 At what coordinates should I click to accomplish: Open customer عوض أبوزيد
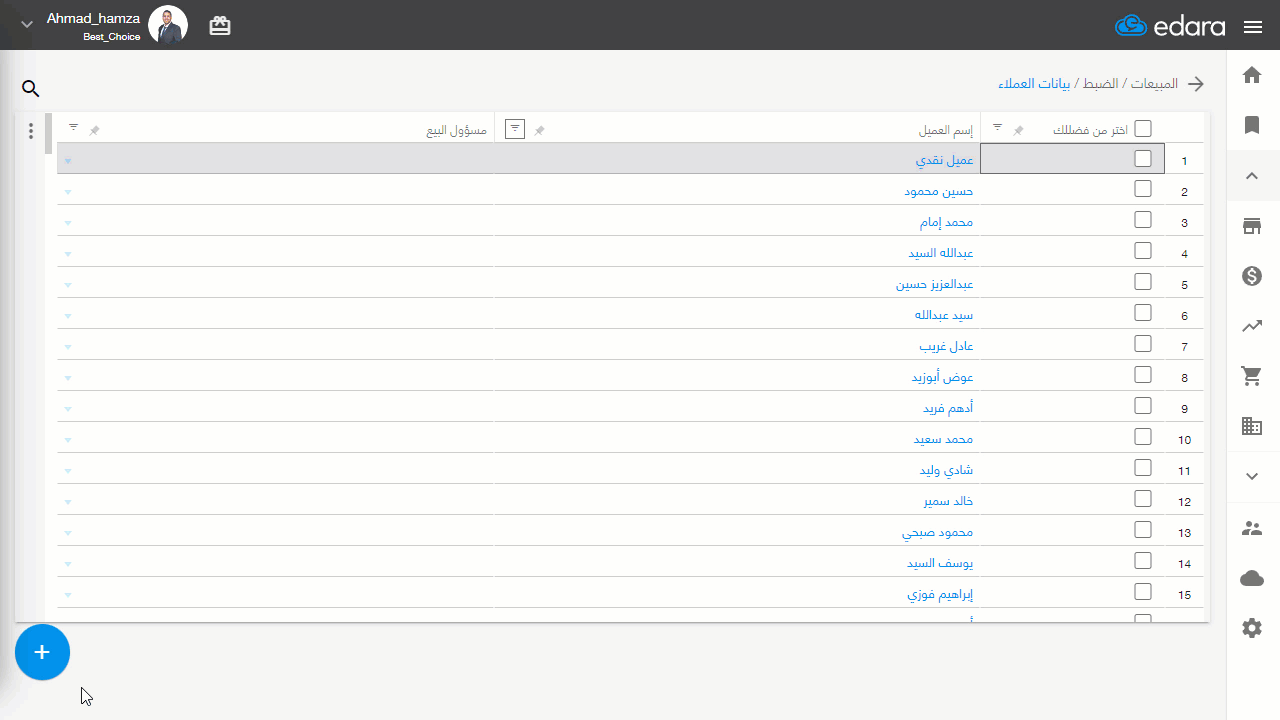[942, 378]
